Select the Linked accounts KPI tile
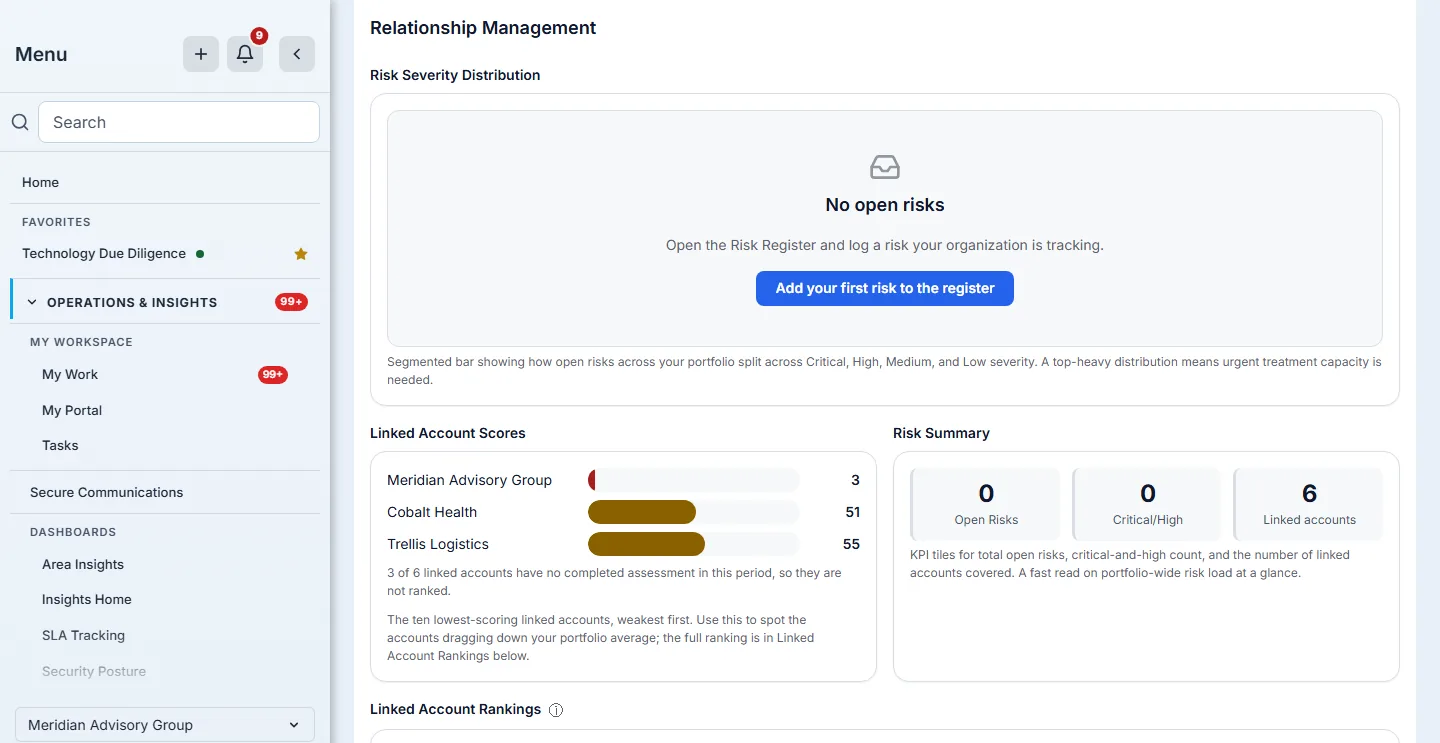The image size is (1440, 743). point(1309,504)
